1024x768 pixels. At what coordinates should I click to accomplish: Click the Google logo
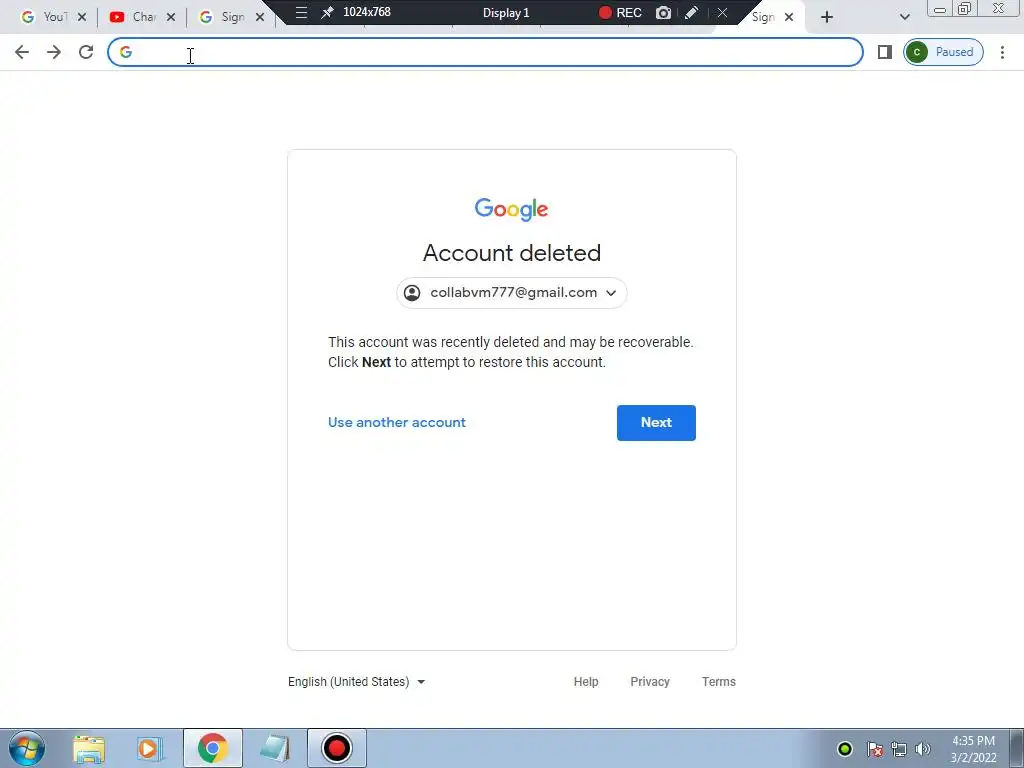511,209
